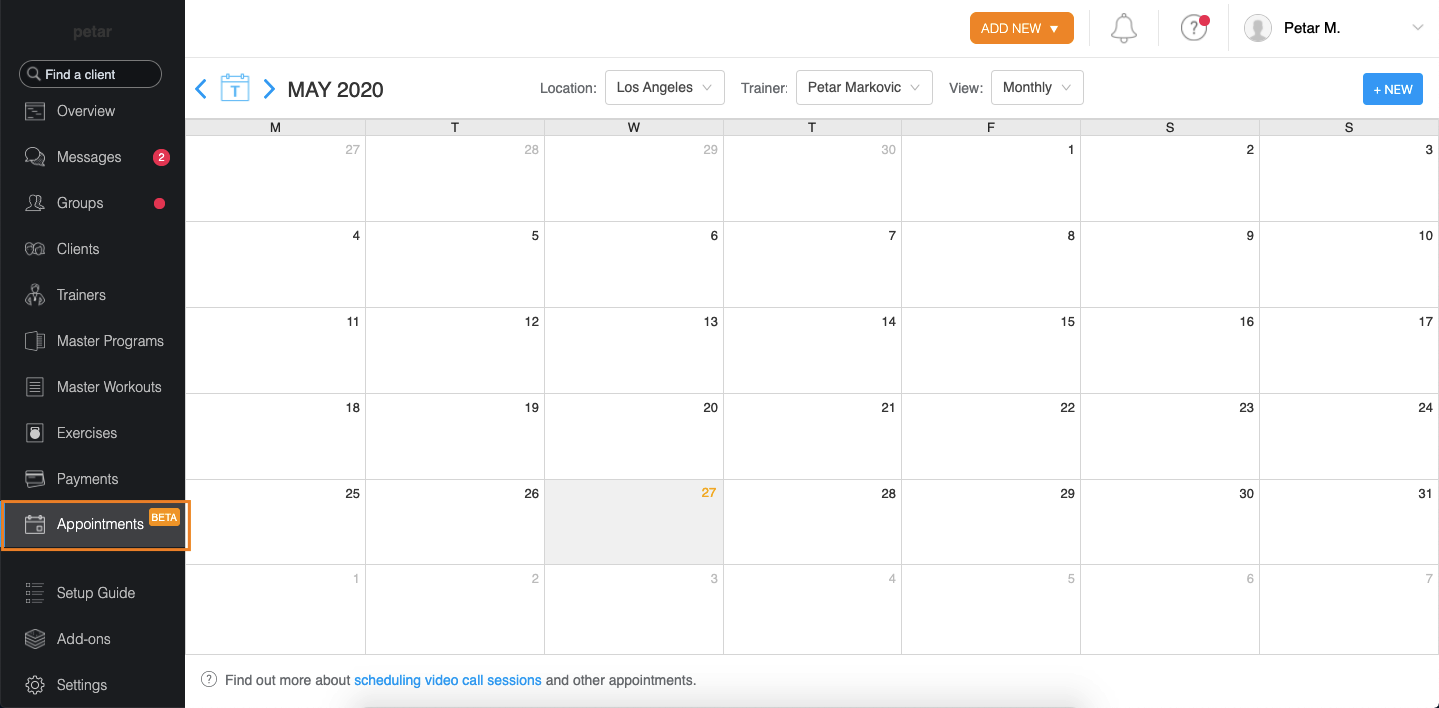The width and height of the screenshot is (1439, 708).
Task: Click the Exercises kettlebell icon
Action: tap(35, 433)
